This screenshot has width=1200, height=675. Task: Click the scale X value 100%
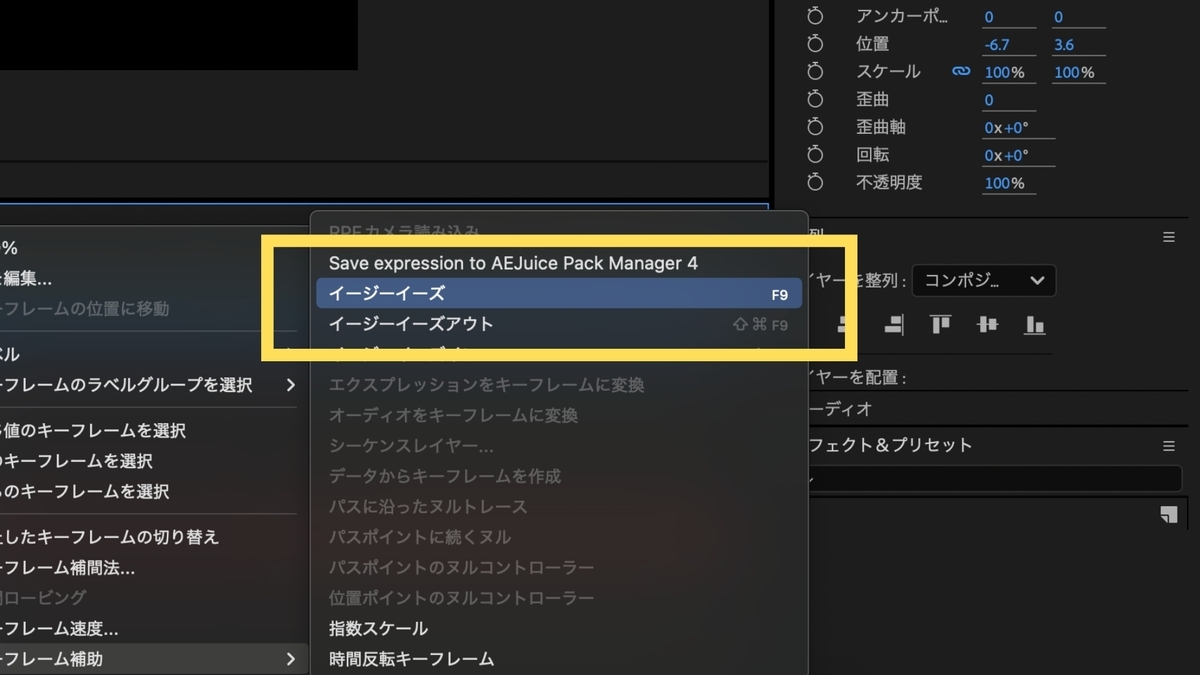(1005, 73)
